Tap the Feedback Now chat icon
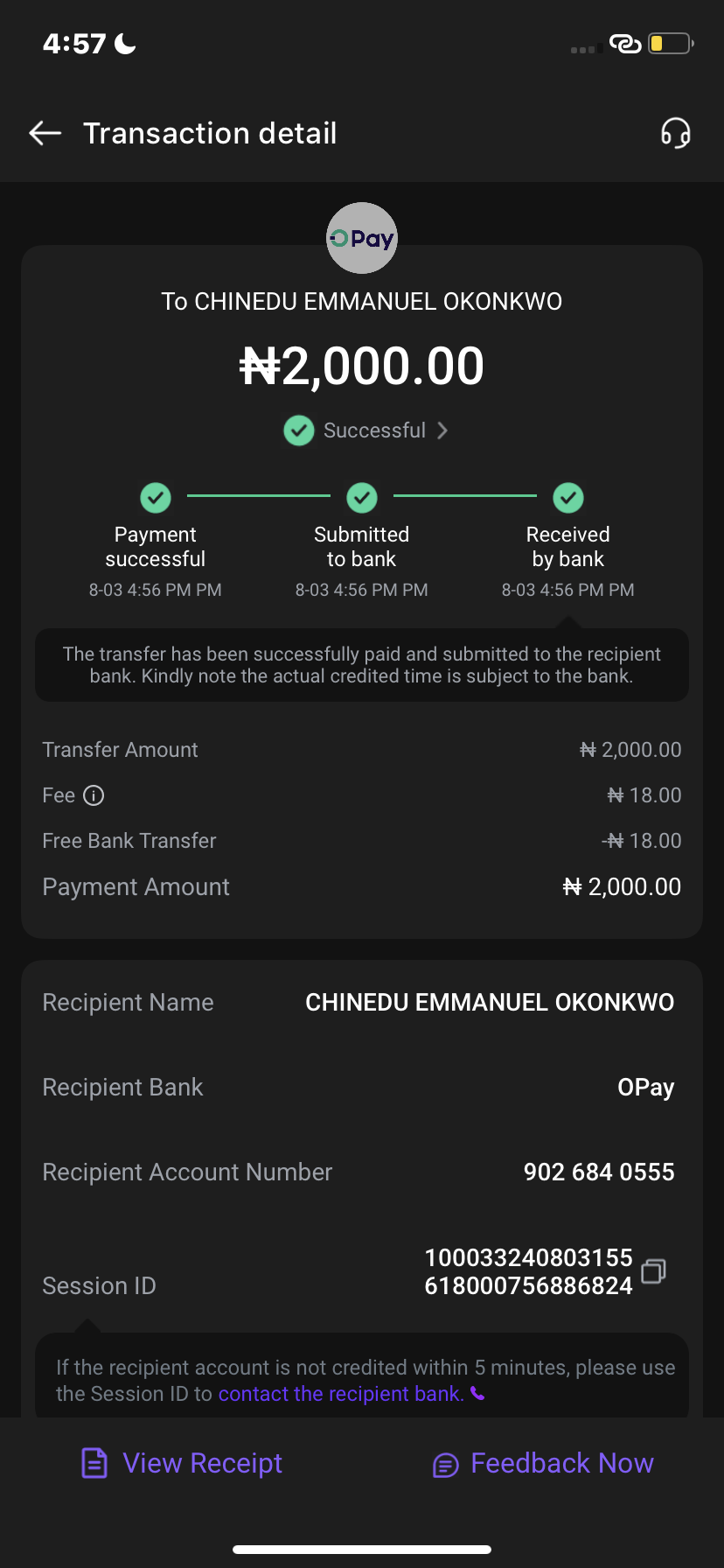The height and width of the screenshot is (1568, 724). [x=446, y=1465]
